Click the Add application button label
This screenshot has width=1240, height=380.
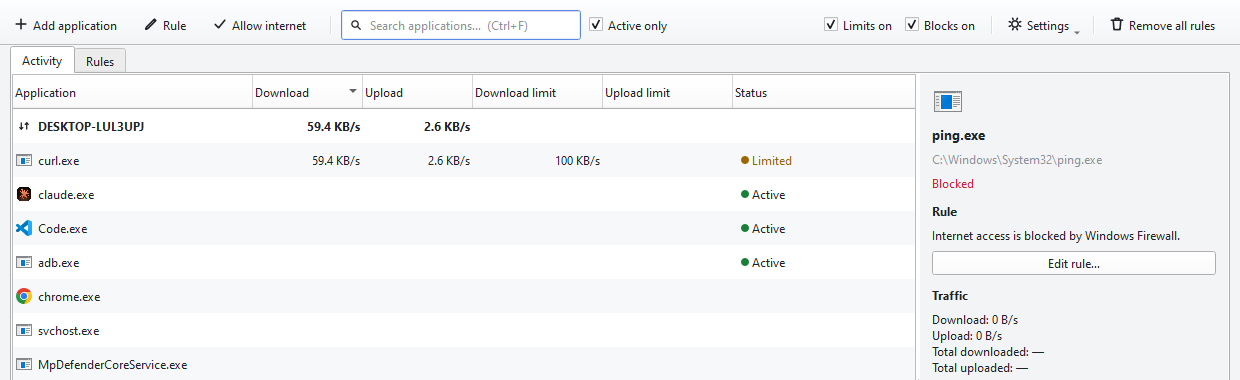(x=75, y=26)
